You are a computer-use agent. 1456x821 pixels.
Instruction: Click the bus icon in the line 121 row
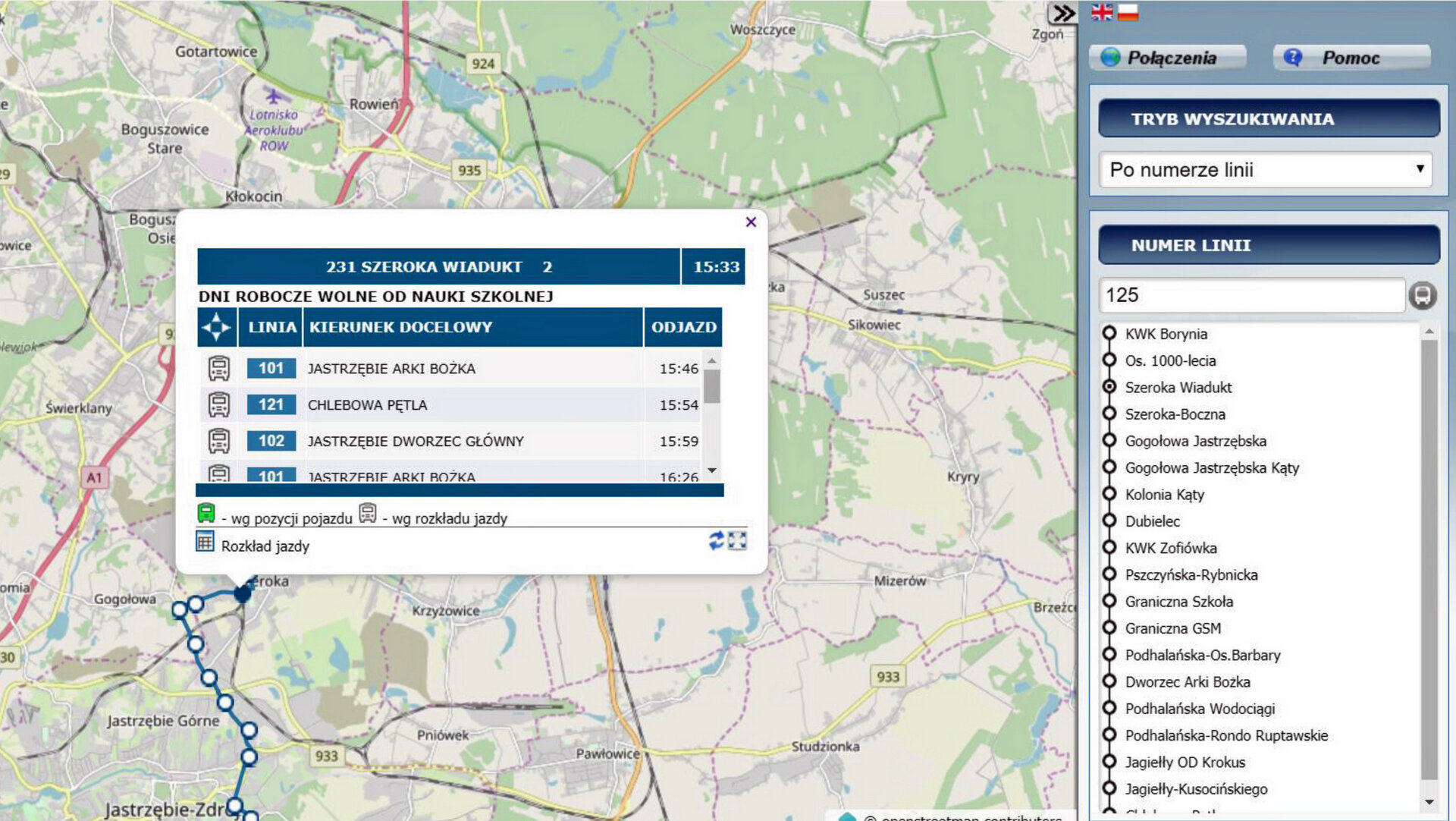(x=219, y=404)
